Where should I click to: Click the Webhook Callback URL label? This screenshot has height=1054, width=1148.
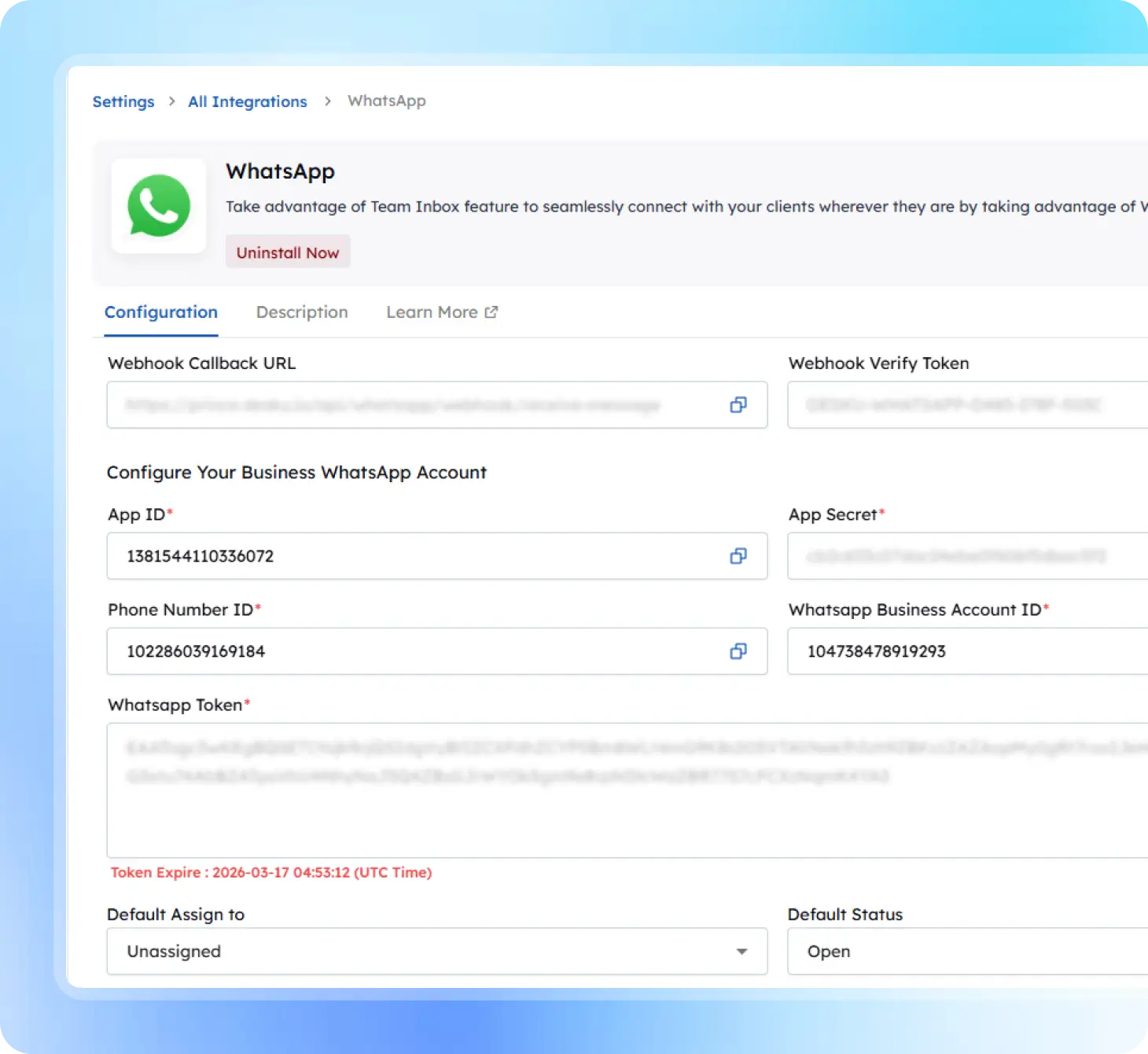click(202, 363)
